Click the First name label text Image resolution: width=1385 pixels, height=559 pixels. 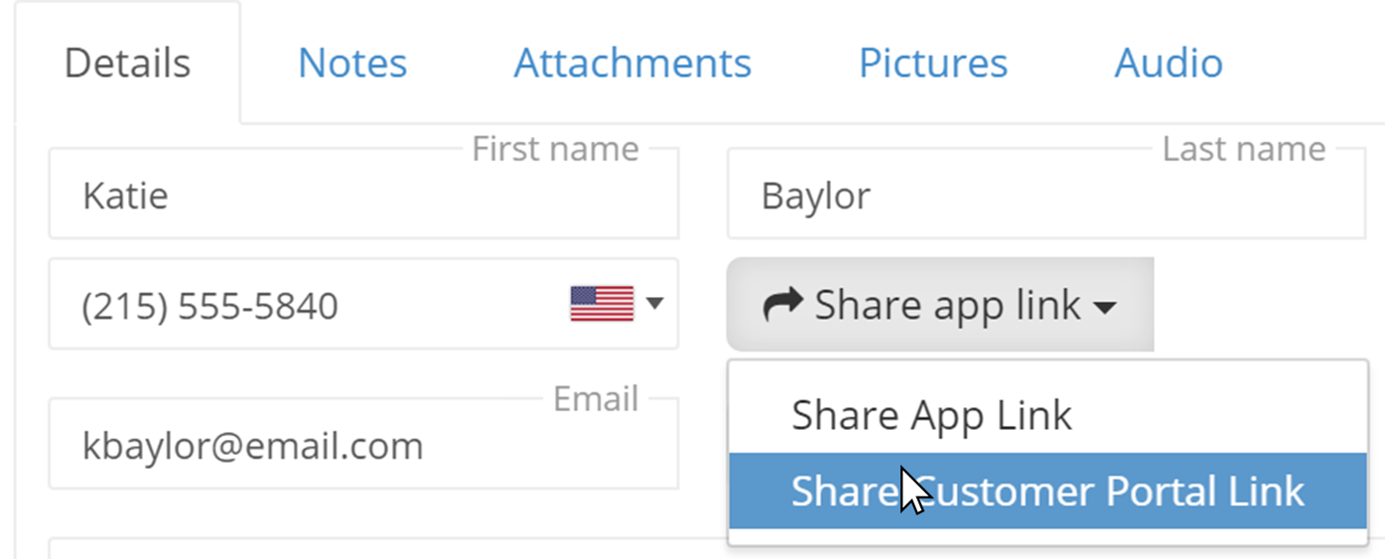555,149
